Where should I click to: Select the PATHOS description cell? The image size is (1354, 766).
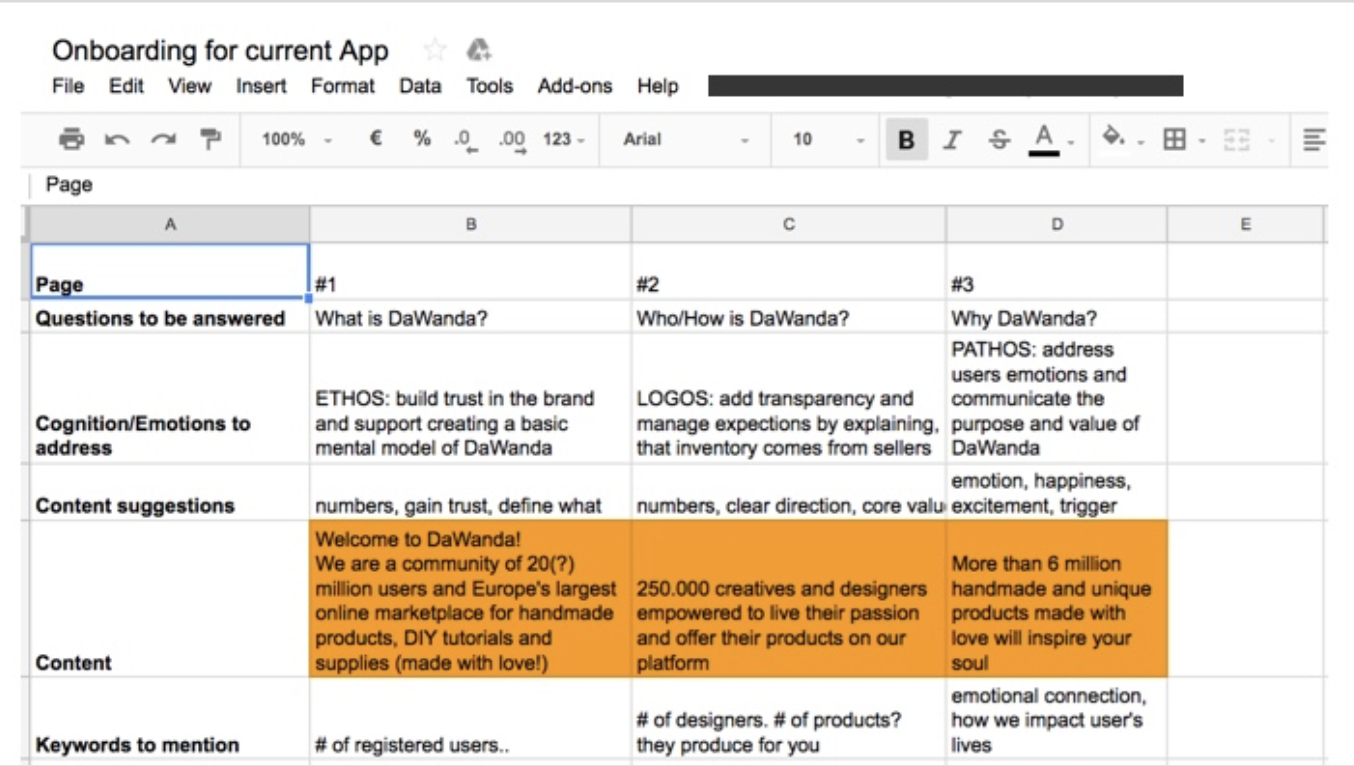pyautogui.click(x=1056, y=398)
